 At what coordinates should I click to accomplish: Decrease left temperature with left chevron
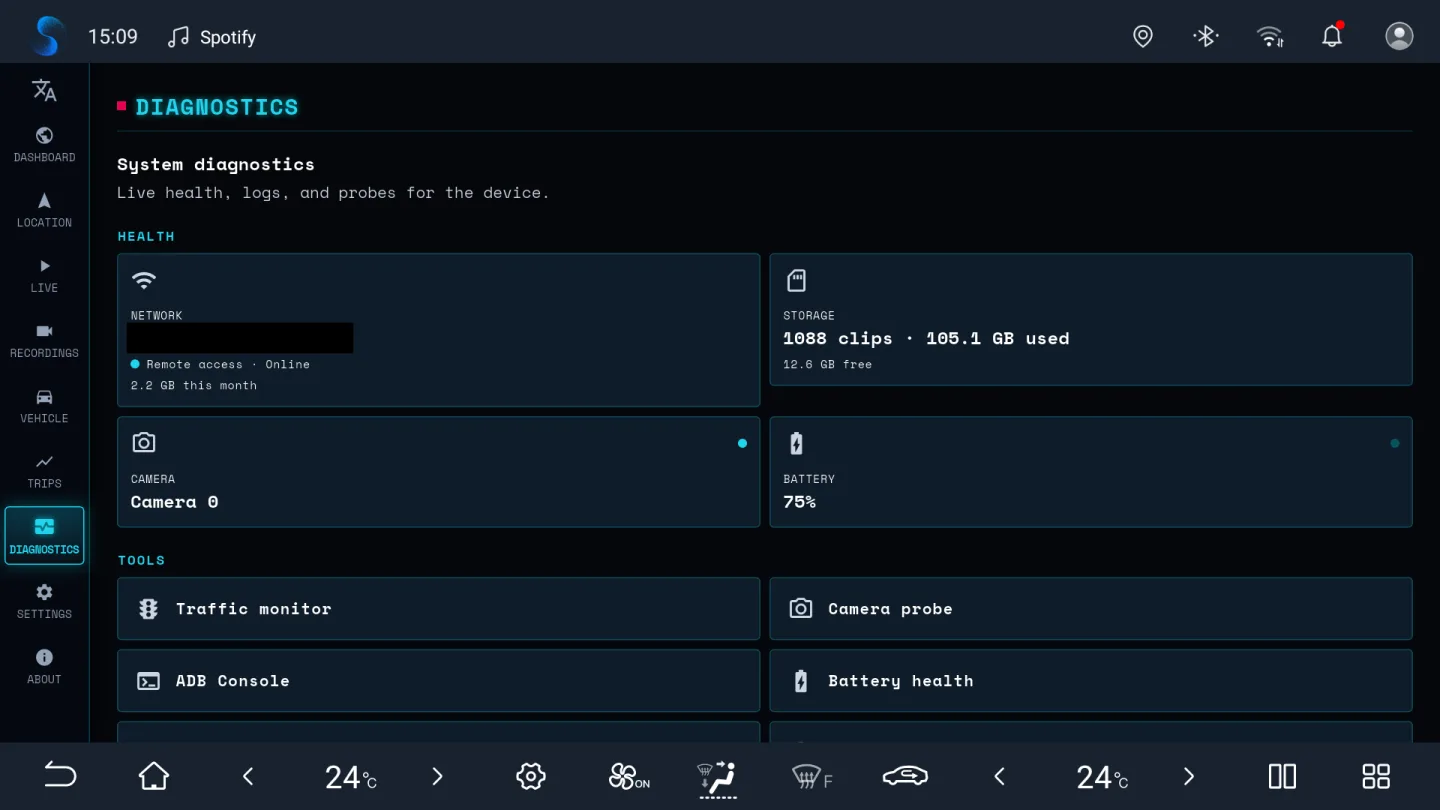point(248,776)
